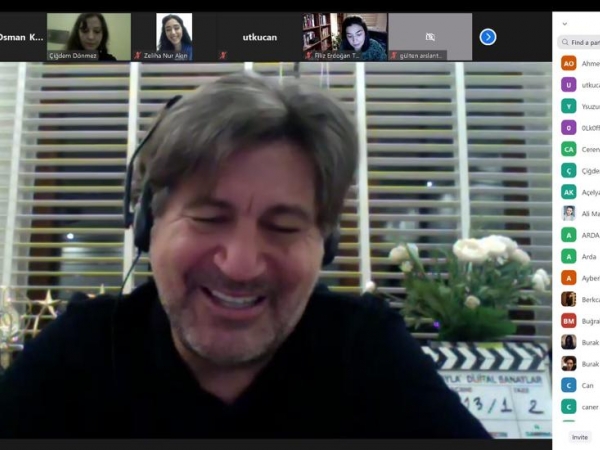The width and height of the screenshot is (600, 450).
Task: Select participant name "Ceren" in the list
Action: click(590, 149)
